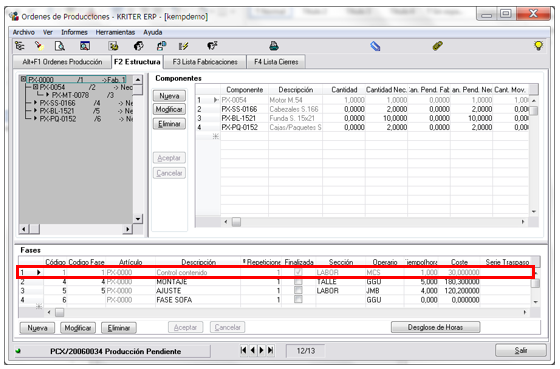The height and width of the screenshot is (369, 560).
Task: Open the Archivo menu
Action: 24,32
